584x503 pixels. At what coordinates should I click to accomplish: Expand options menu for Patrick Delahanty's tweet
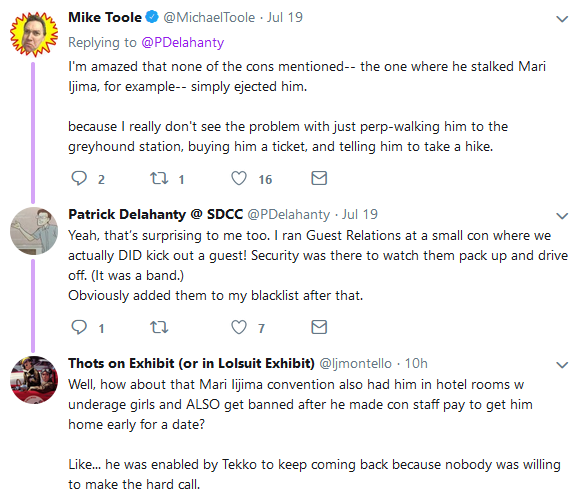point(562,216)
